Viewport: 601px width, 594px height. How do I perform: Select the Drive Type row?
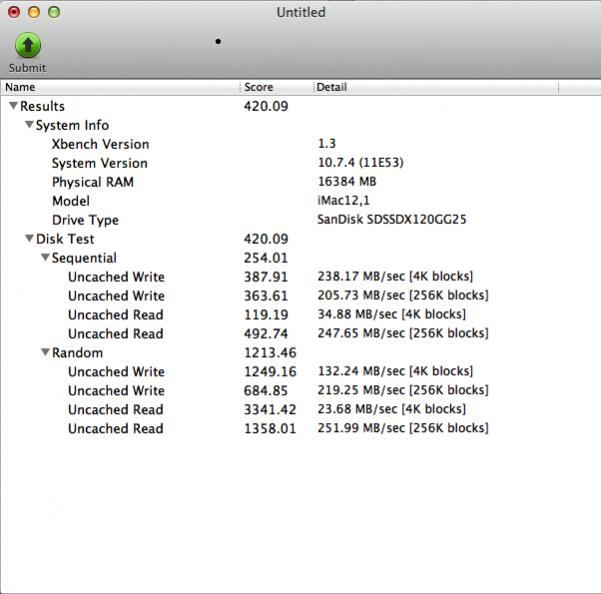300,220
